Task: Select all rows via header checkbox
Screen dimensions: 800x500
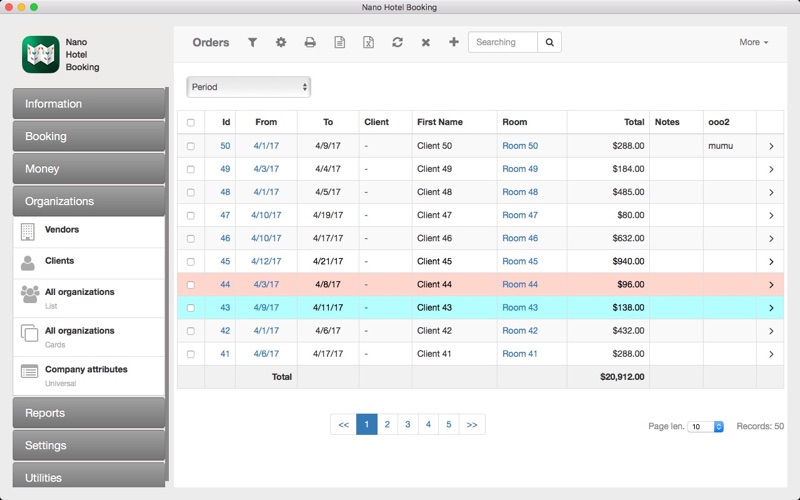Action: coord(191,122)
